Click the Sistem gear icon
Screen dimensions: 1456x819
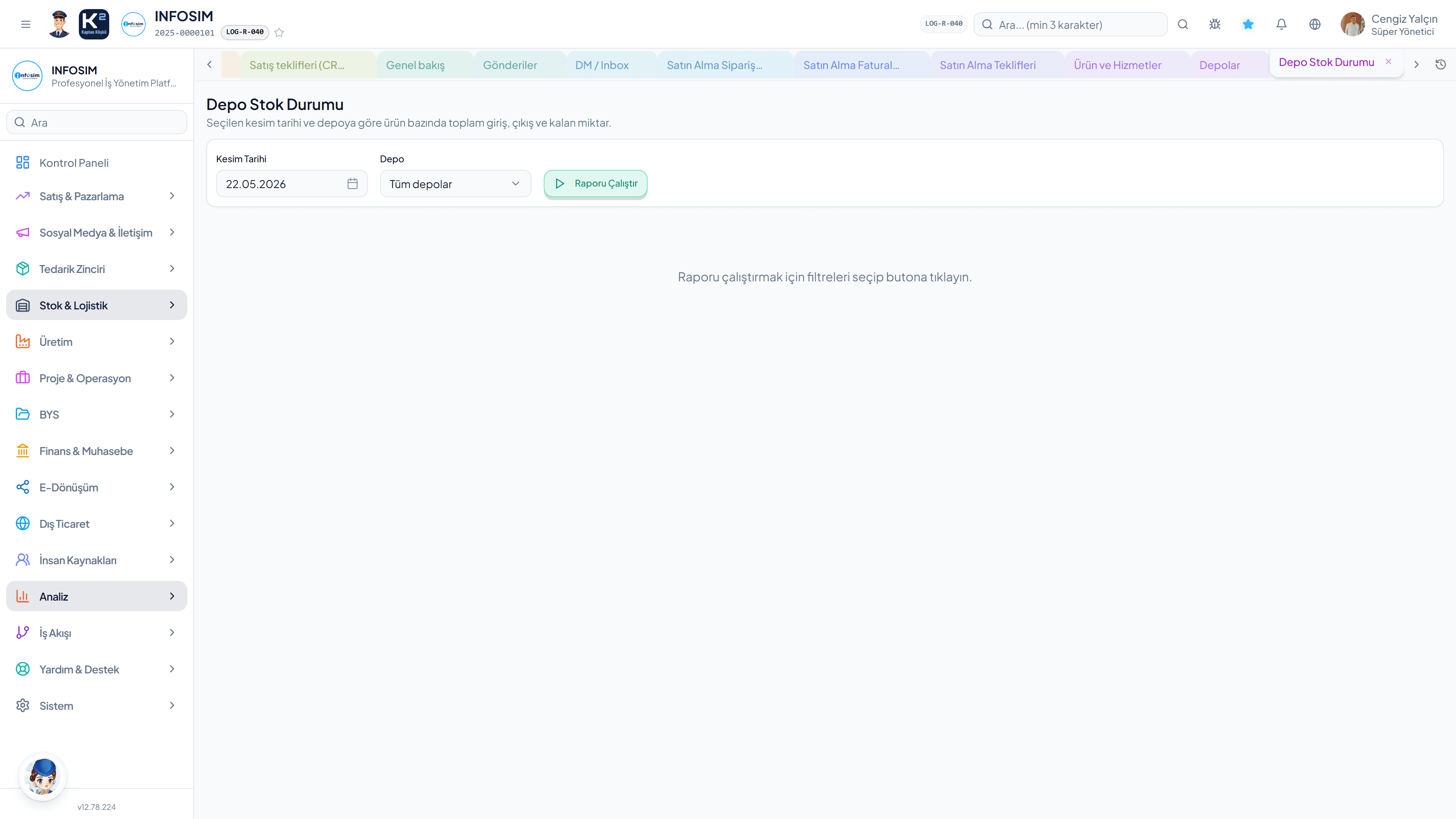click(x=23, y=705)
